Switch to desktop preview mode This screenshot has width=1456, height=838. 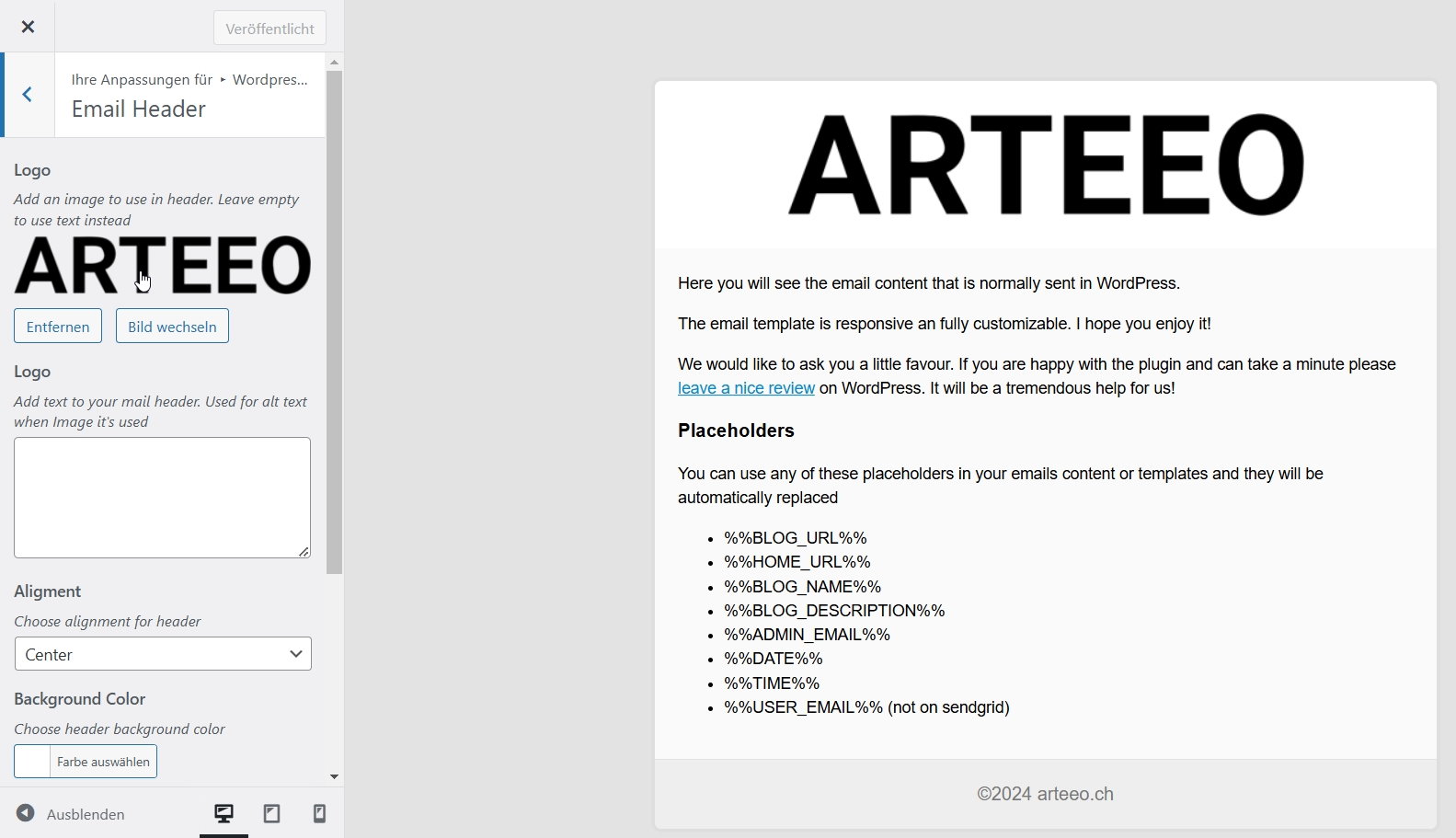point(224,813)
